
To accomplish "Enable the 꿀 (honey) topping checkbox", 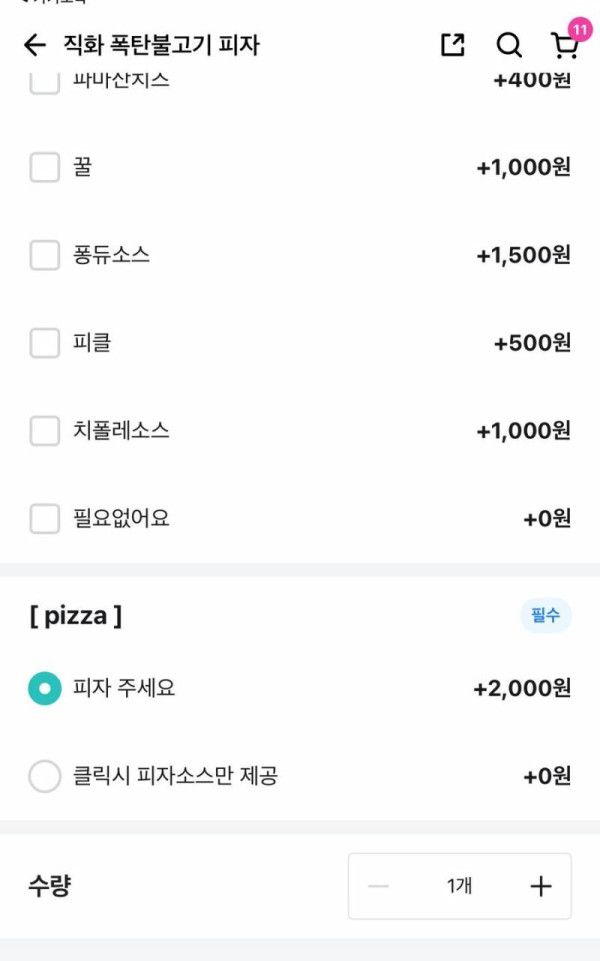I will (x=43, y=167).
